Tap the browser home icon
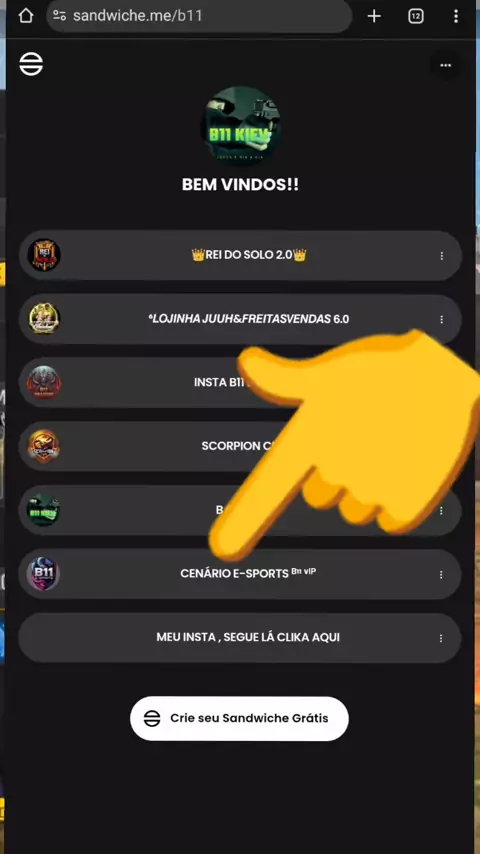480x854 pixels. 26,16
